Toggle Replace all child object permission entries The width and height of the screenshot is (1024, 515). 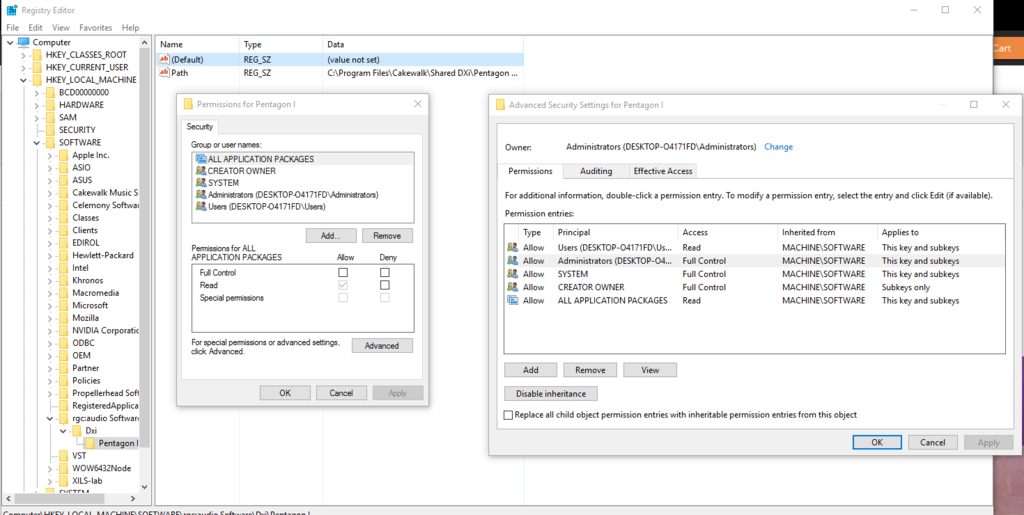[509, 415]
